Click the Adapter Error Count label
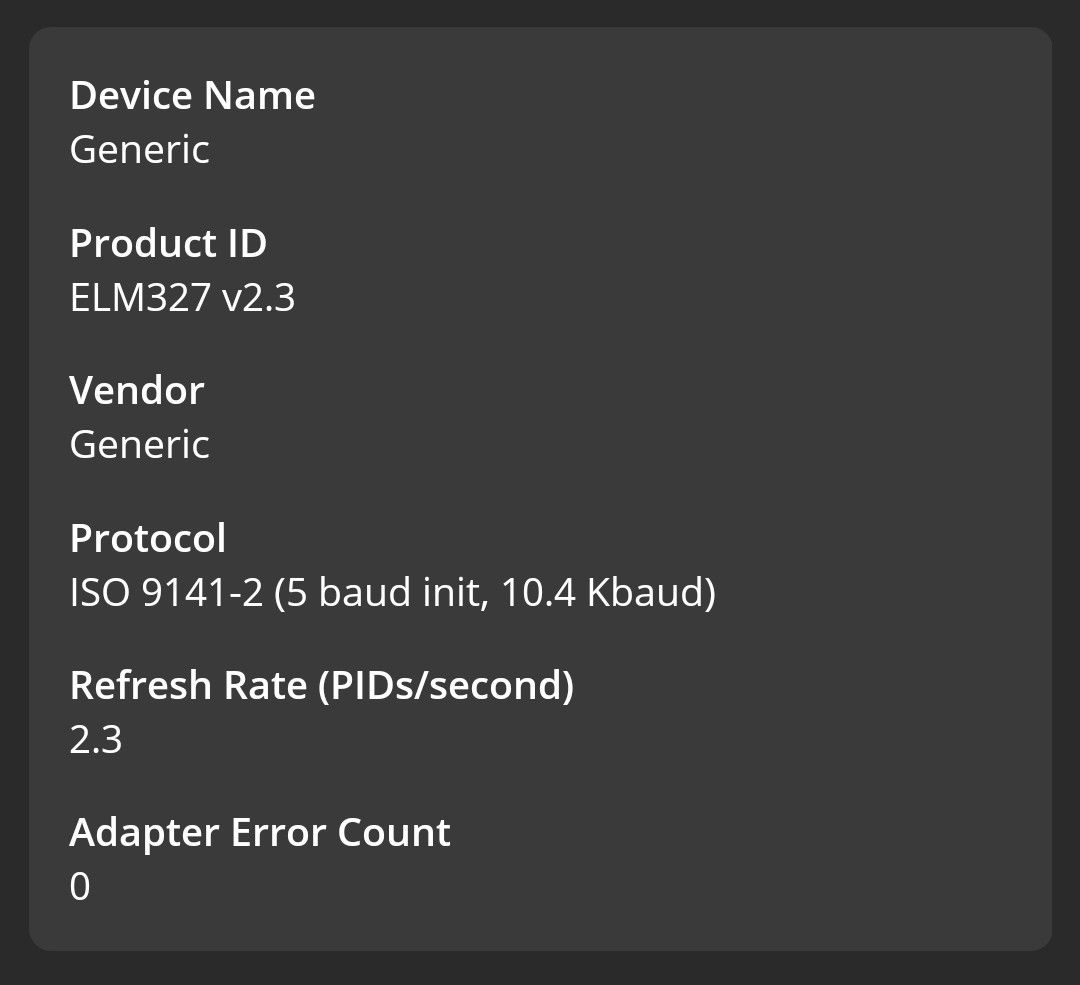This screenshot has width=1080, height=985. point(260,831)
